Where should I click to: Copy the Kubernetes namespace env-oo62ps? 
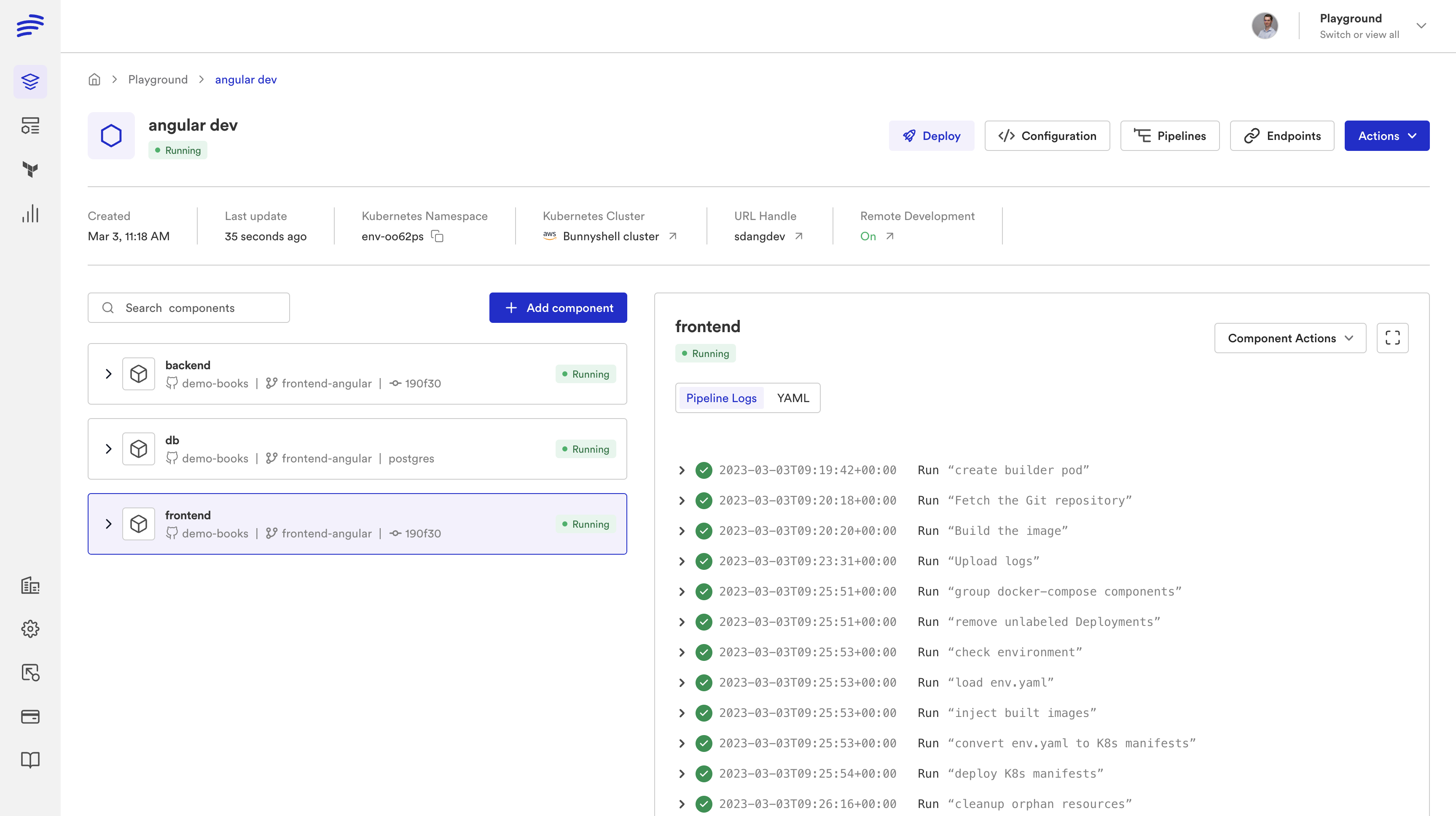tap(438, 236)
